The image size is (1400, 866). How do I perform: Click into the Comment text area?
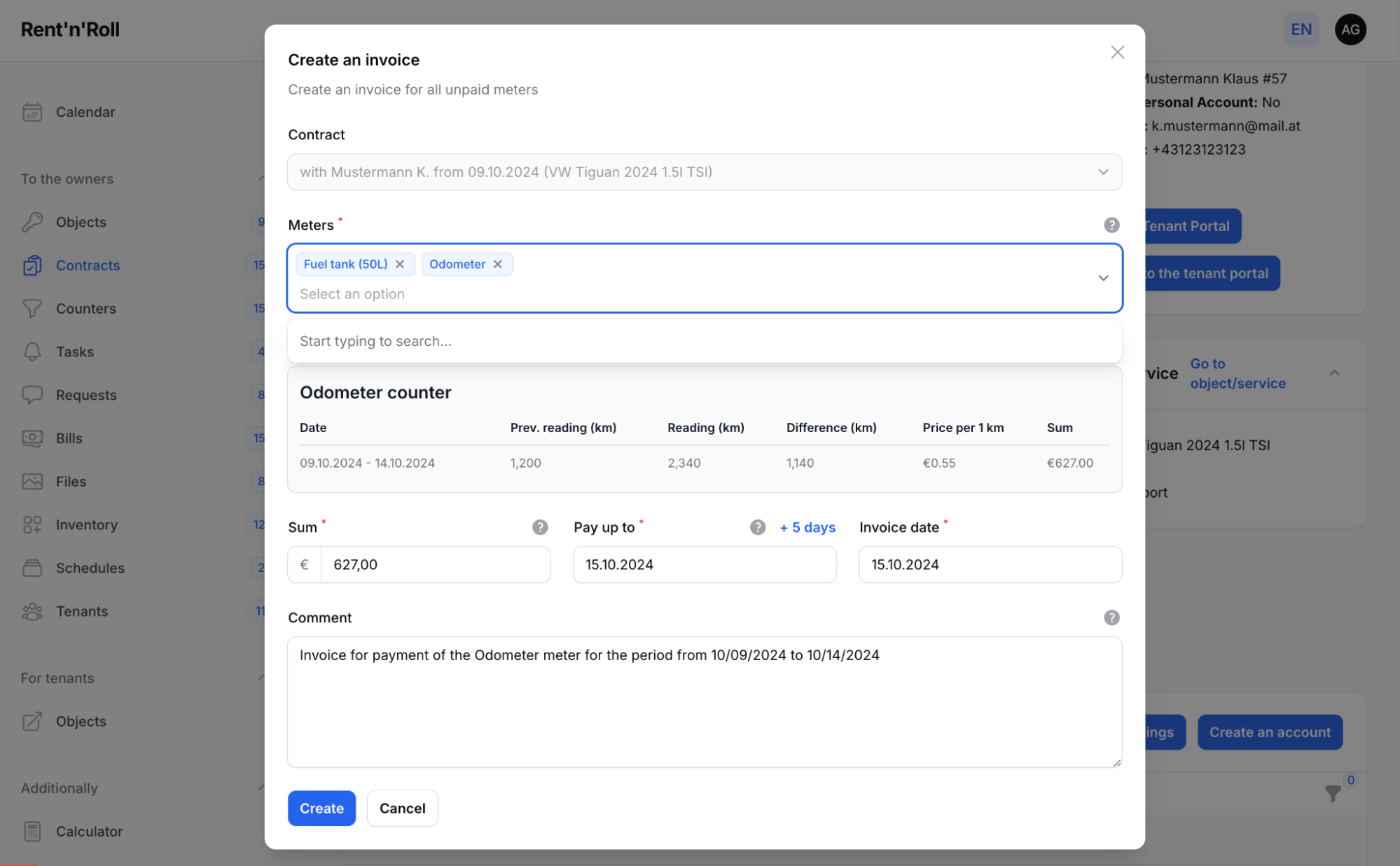point(705,702)
